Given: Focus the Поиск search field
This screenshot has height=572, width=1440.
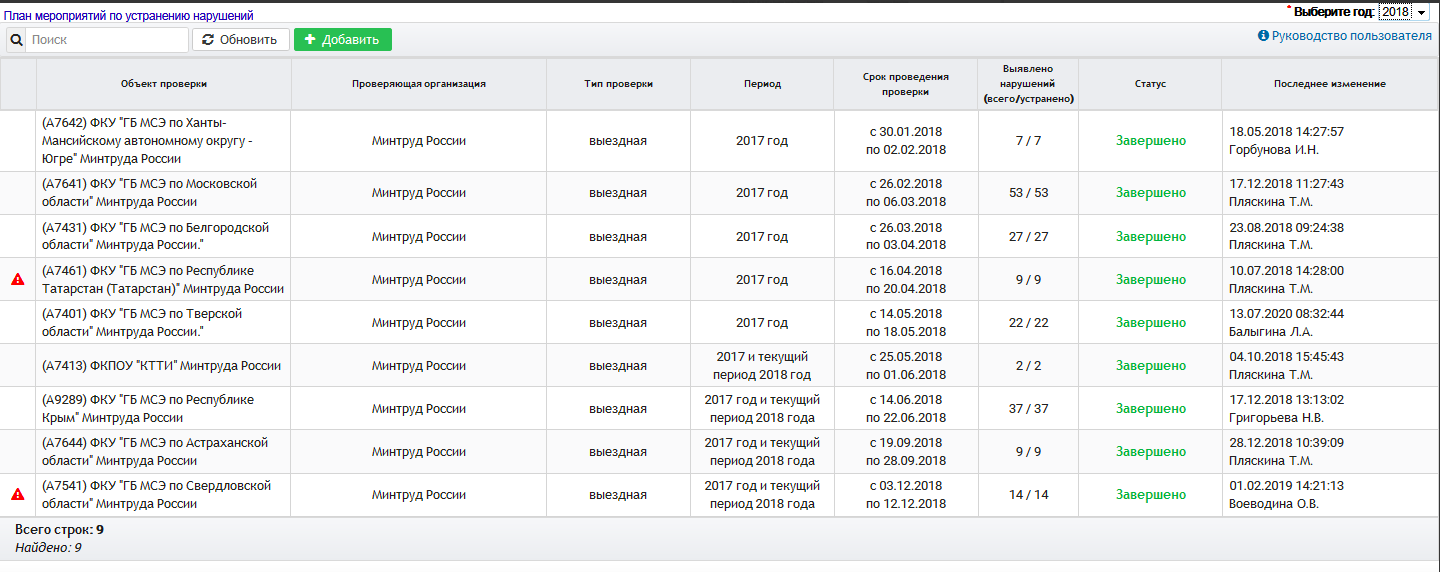Looking at the screenshot, I should point(108,40).
